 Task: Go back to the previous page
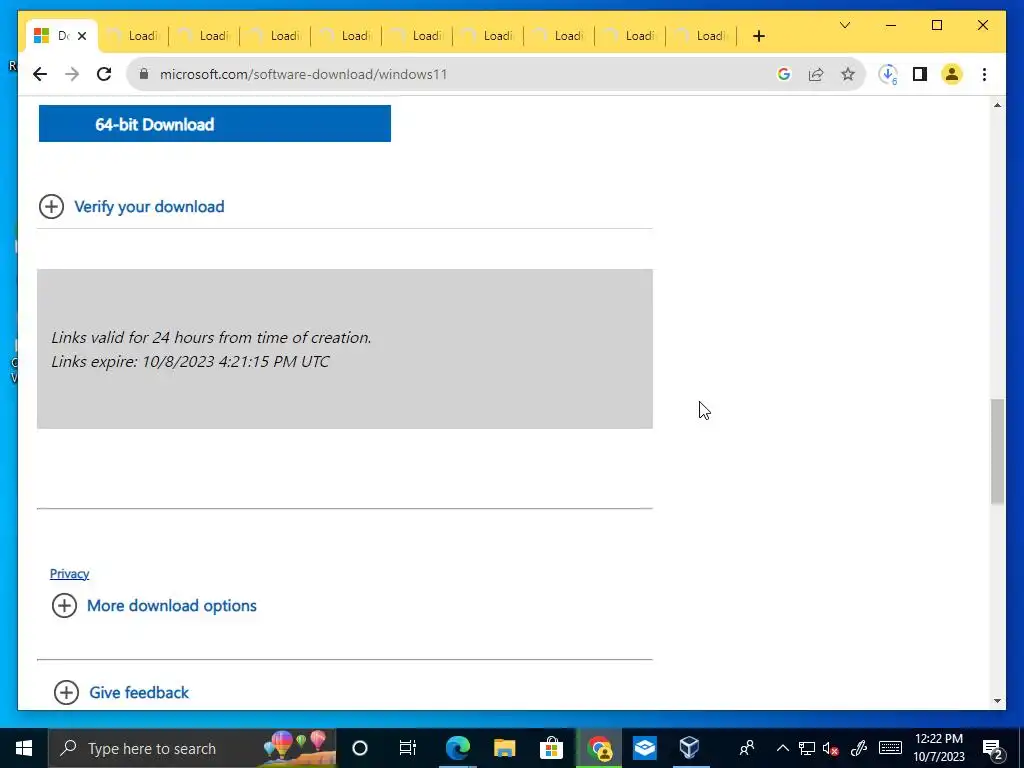(40, 74)
